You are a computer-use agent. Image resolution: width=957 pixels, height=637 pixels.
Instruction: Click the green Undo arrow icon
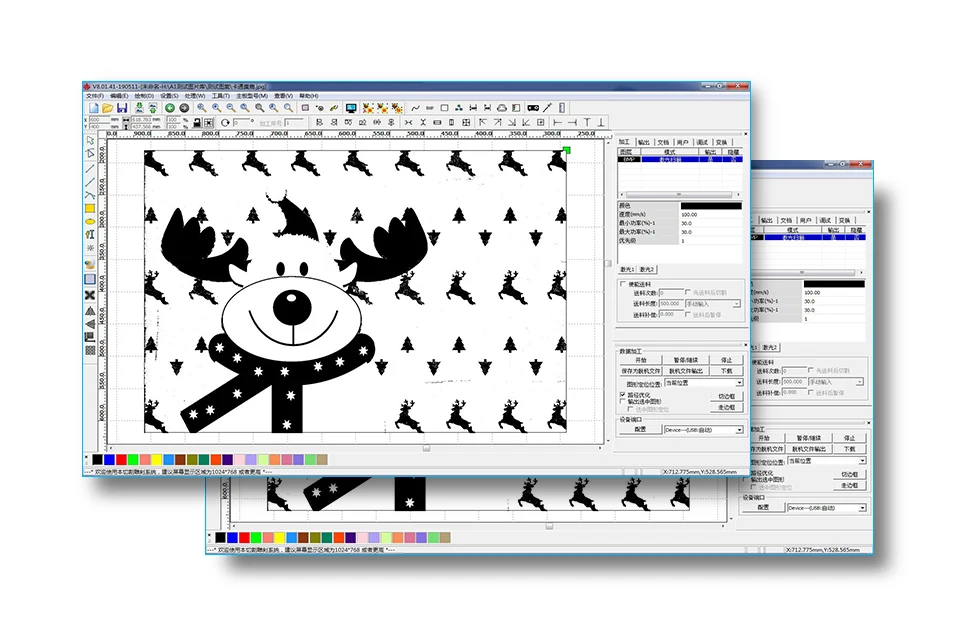170,108
